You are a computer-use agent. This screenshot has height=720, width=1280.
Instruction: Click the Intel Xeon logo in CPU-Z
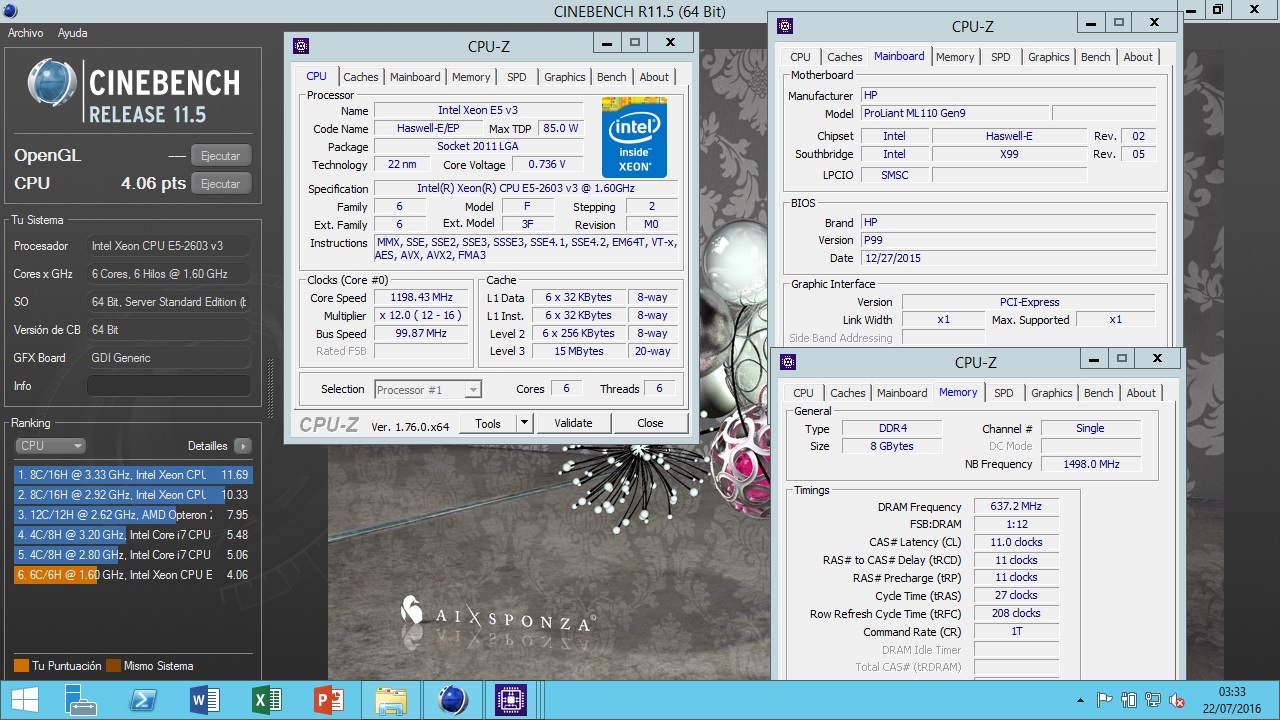(634, 137)
